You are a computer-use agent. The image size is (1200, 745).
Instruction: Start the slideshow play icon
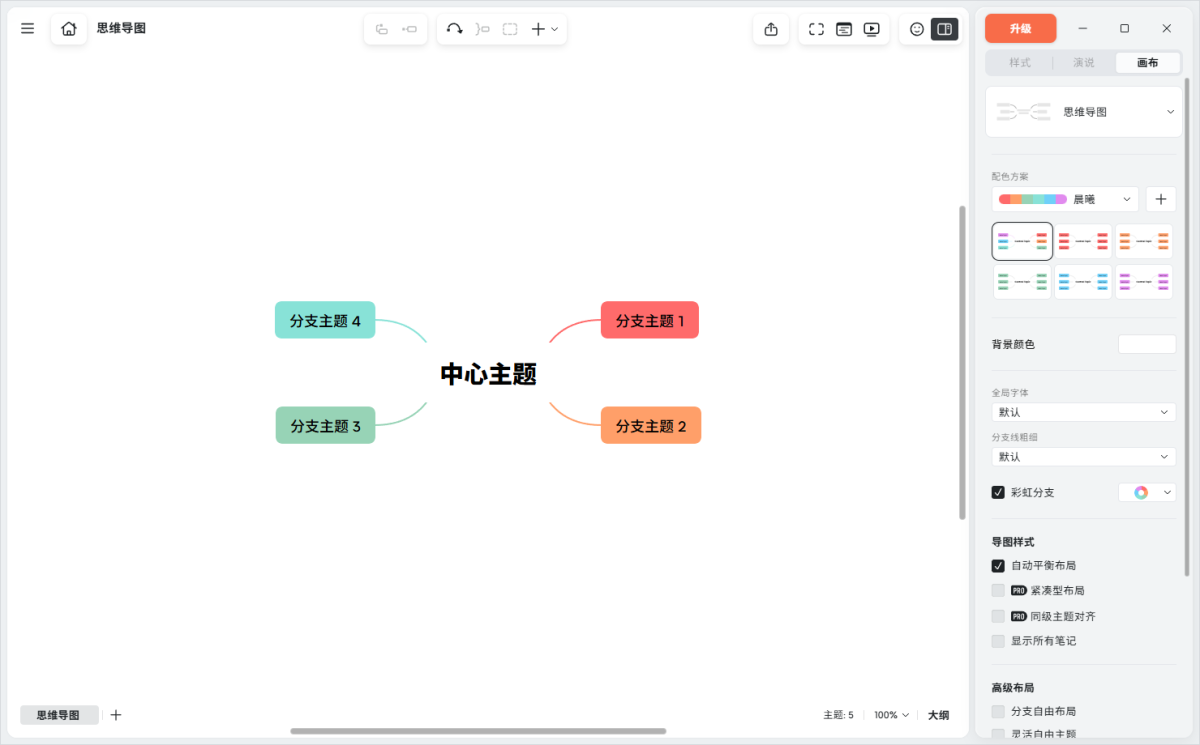pyautogui.click(x=872, y=29)
